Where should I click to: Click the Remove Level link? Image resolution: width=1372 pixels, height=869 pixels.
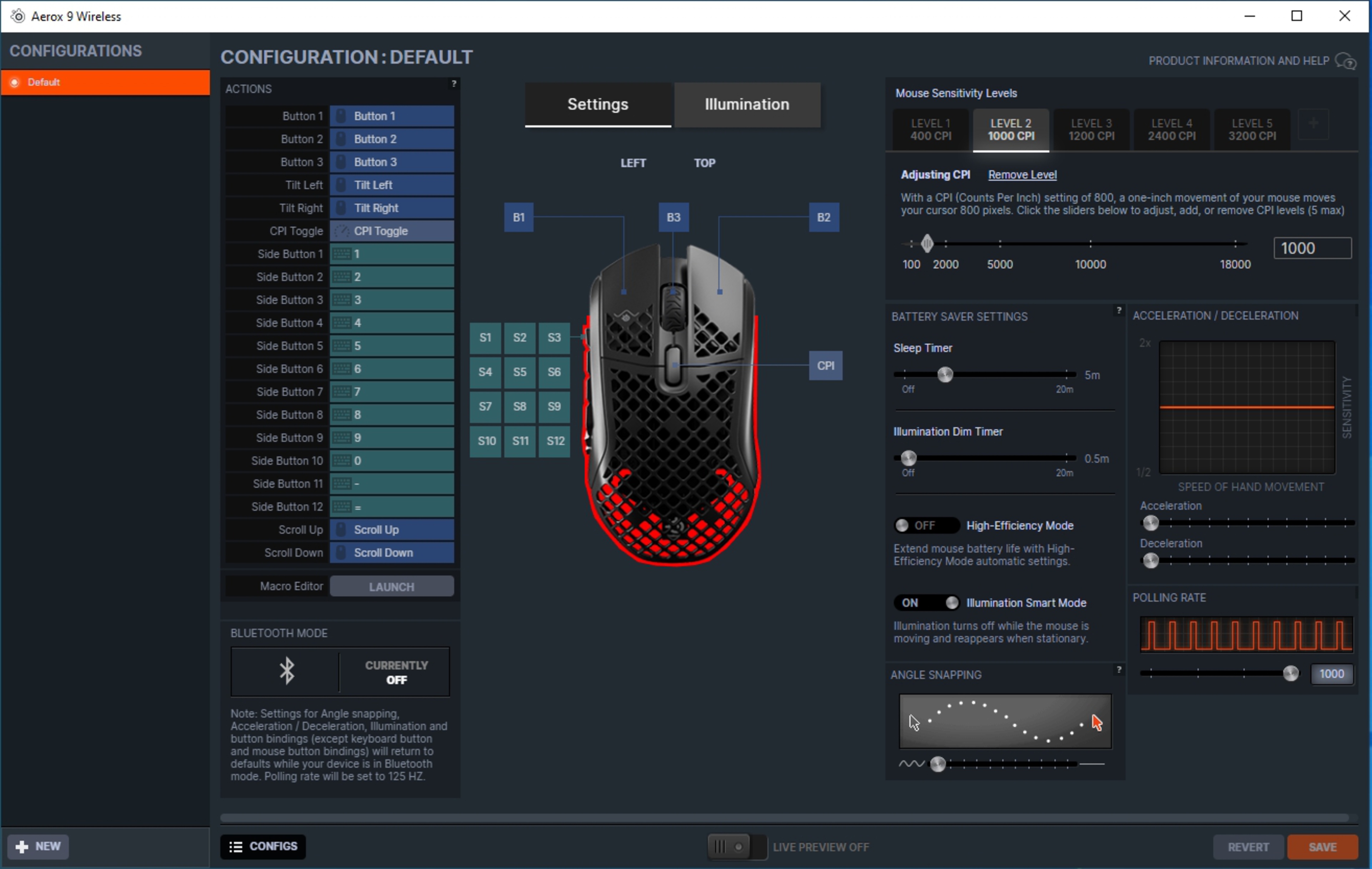pyautogui.click(x=1022, y=175)
